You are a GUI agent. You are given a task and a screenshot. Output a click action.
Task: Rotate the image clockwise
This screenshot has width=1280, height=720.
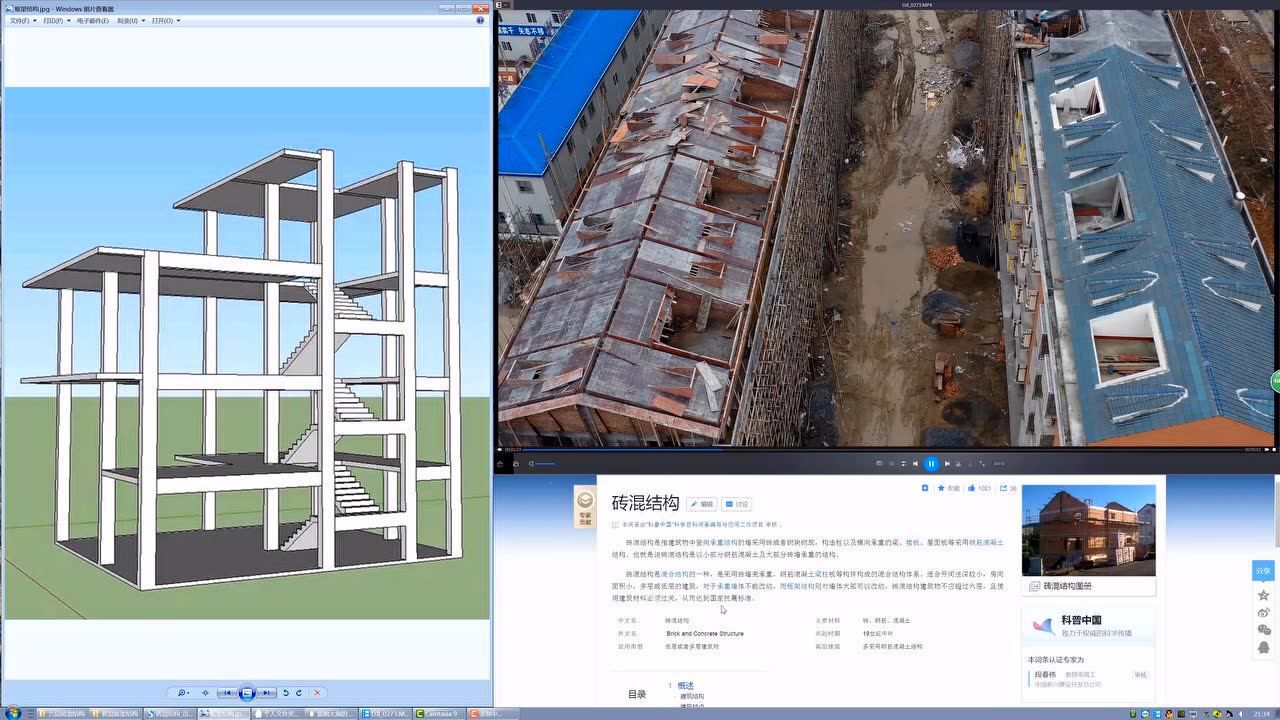299,692
